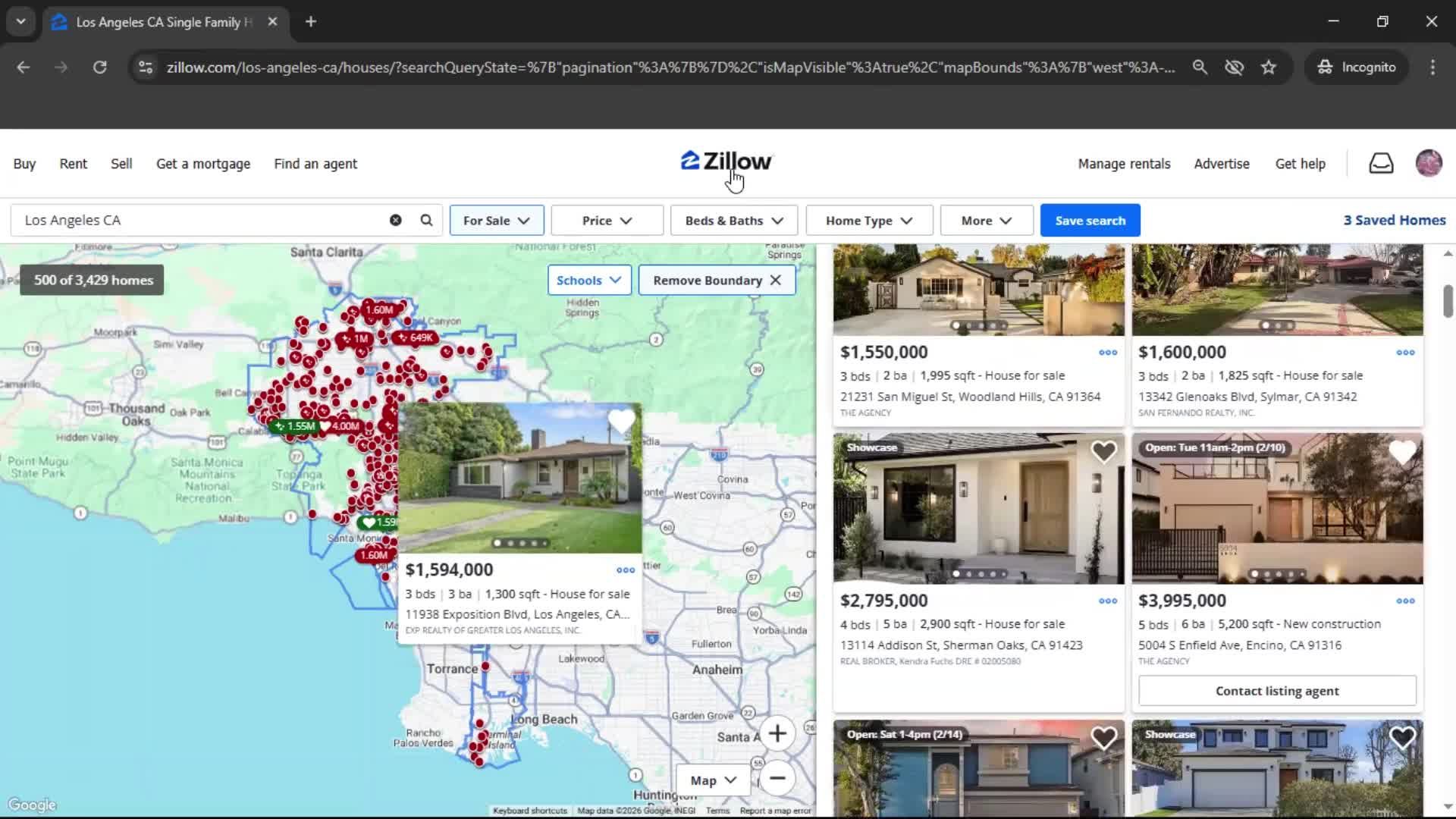Expand the For Sale dropdown

click(497, 221)
